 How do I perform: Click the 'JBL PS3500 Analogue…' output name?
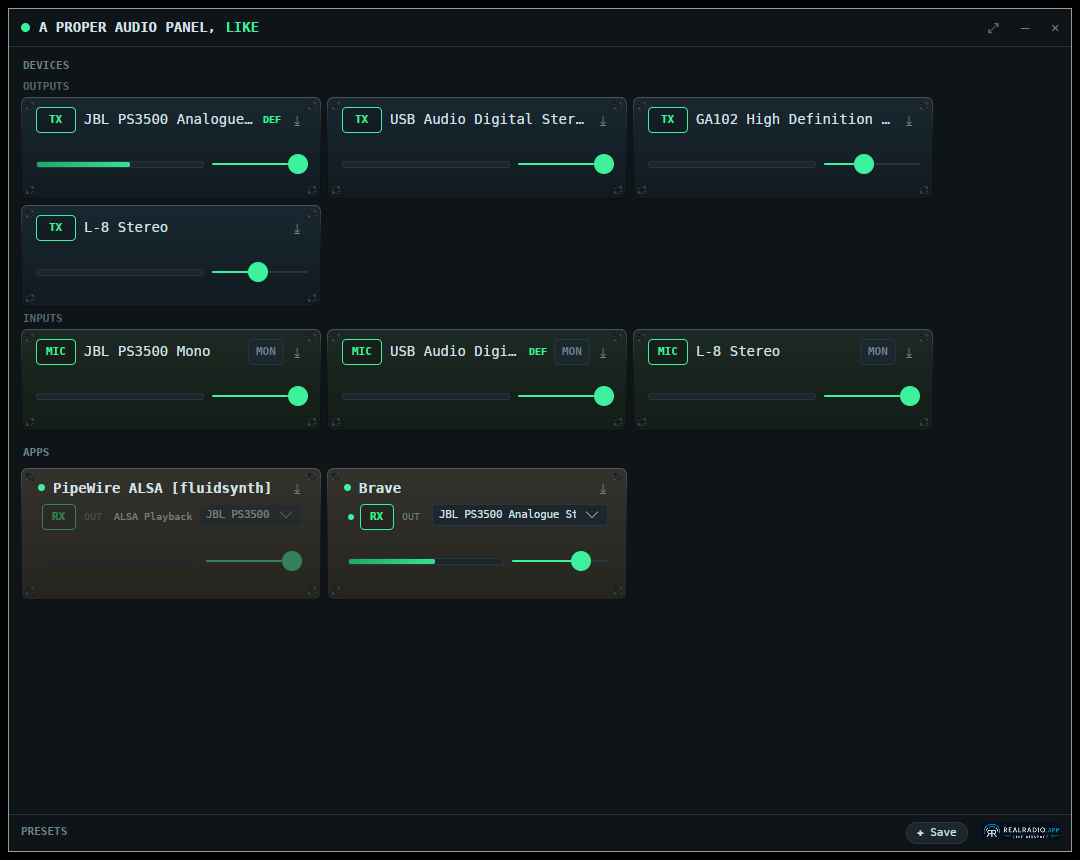(168, 119)
